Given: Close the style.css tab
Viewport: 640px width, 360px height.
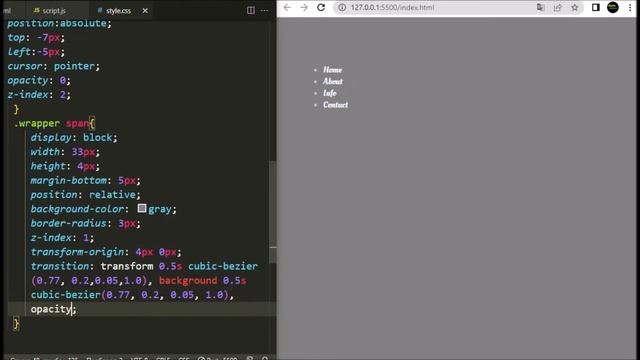Looking at the screenshot, I should (x=145, y=11).
